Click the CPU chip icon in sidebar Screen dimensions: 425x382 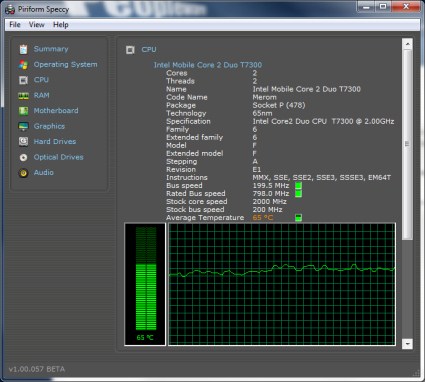point(23,80)
